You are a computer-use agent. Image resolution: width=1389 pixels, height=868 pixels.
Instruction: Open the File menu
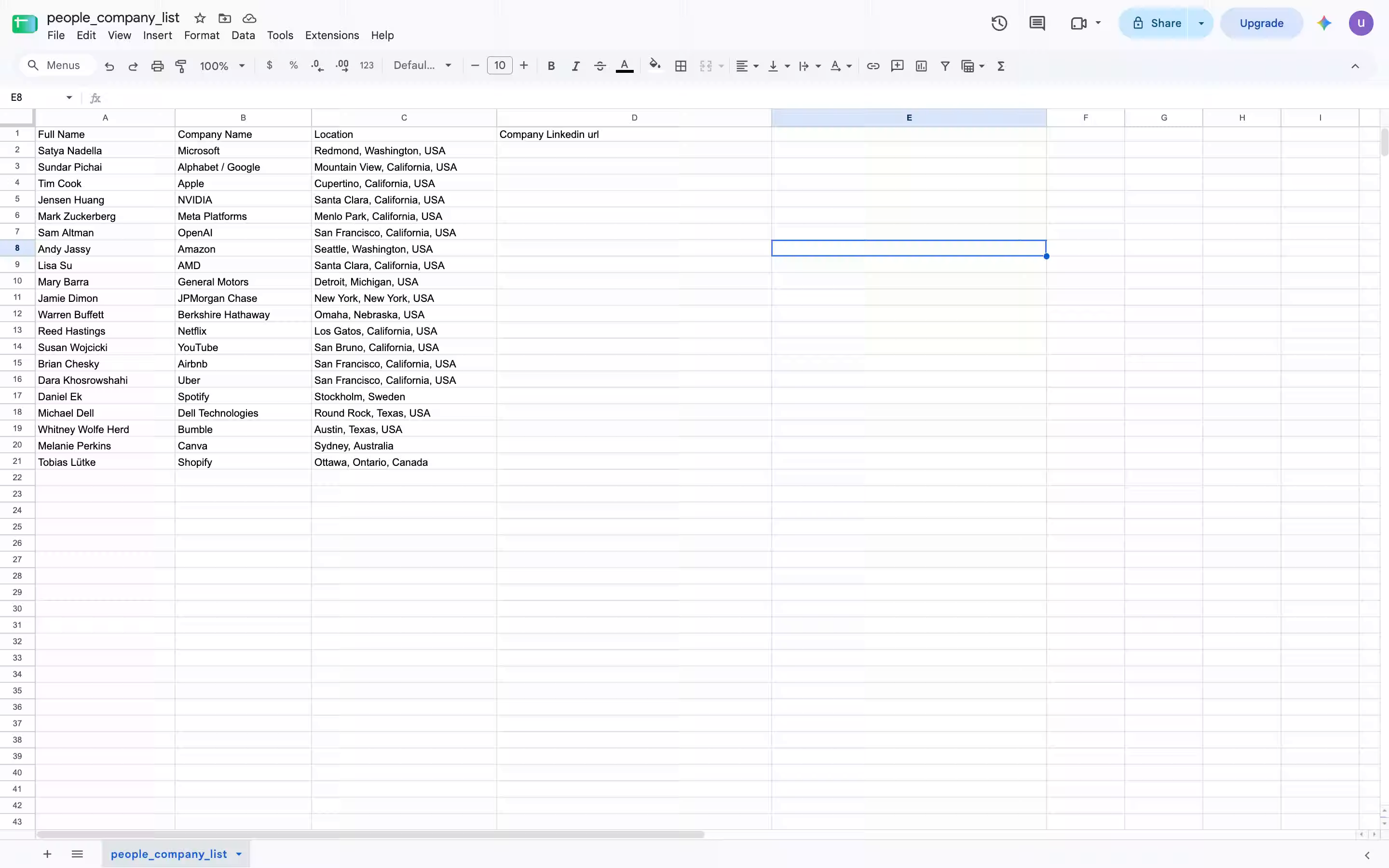coord(55,36)
